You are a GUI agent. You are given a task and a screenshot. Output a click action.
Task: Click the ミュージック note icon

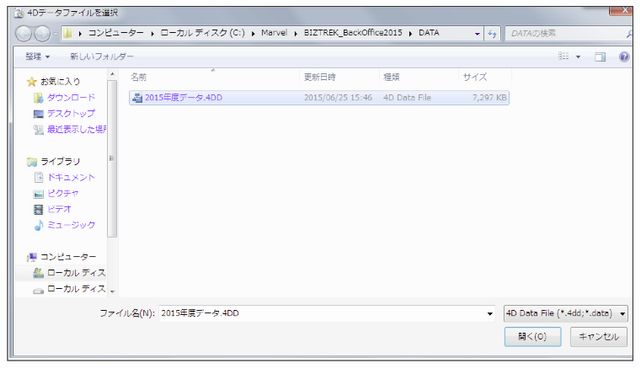(x=38, y=225)
